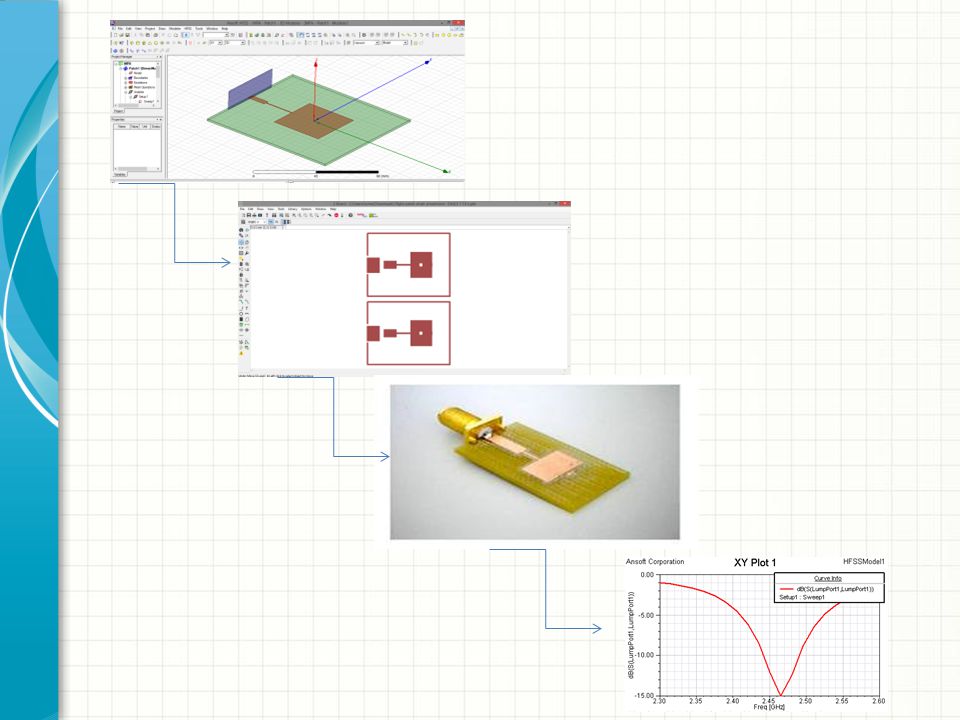Expand the Mesh Operations node in project tree
960x720 pixels.
126,87
